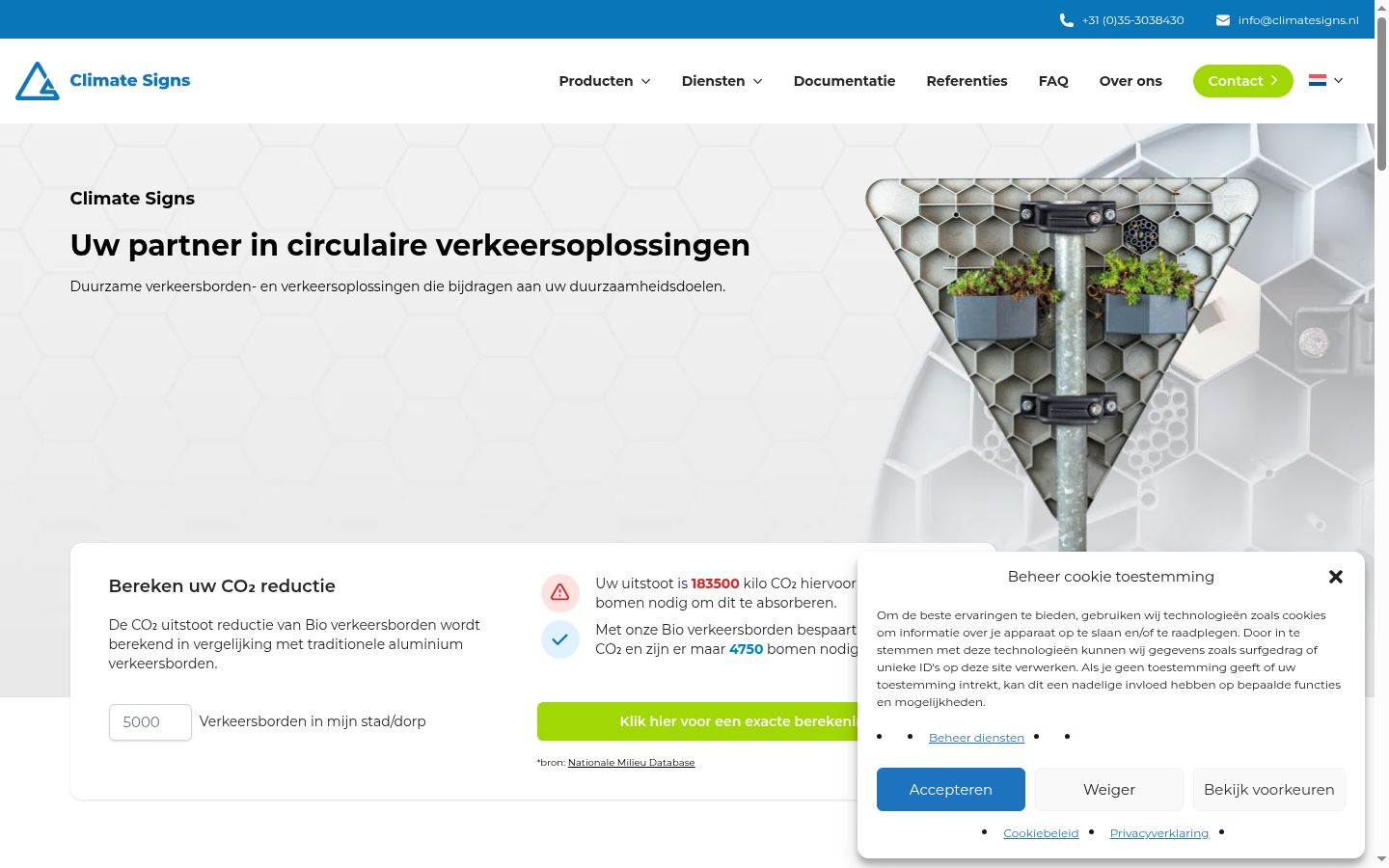Open the Documentatie page

[844, 81]
